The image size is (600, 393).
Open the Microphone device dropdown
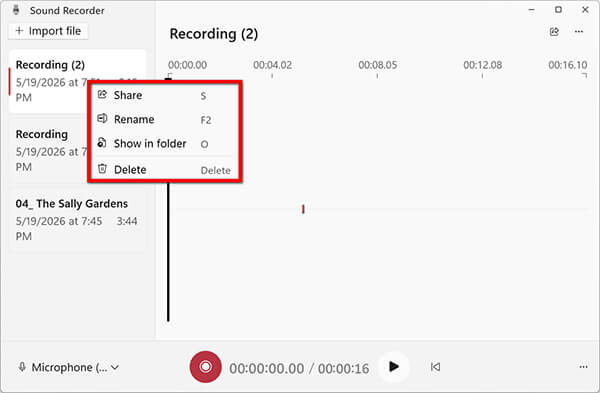click(69, 368)
